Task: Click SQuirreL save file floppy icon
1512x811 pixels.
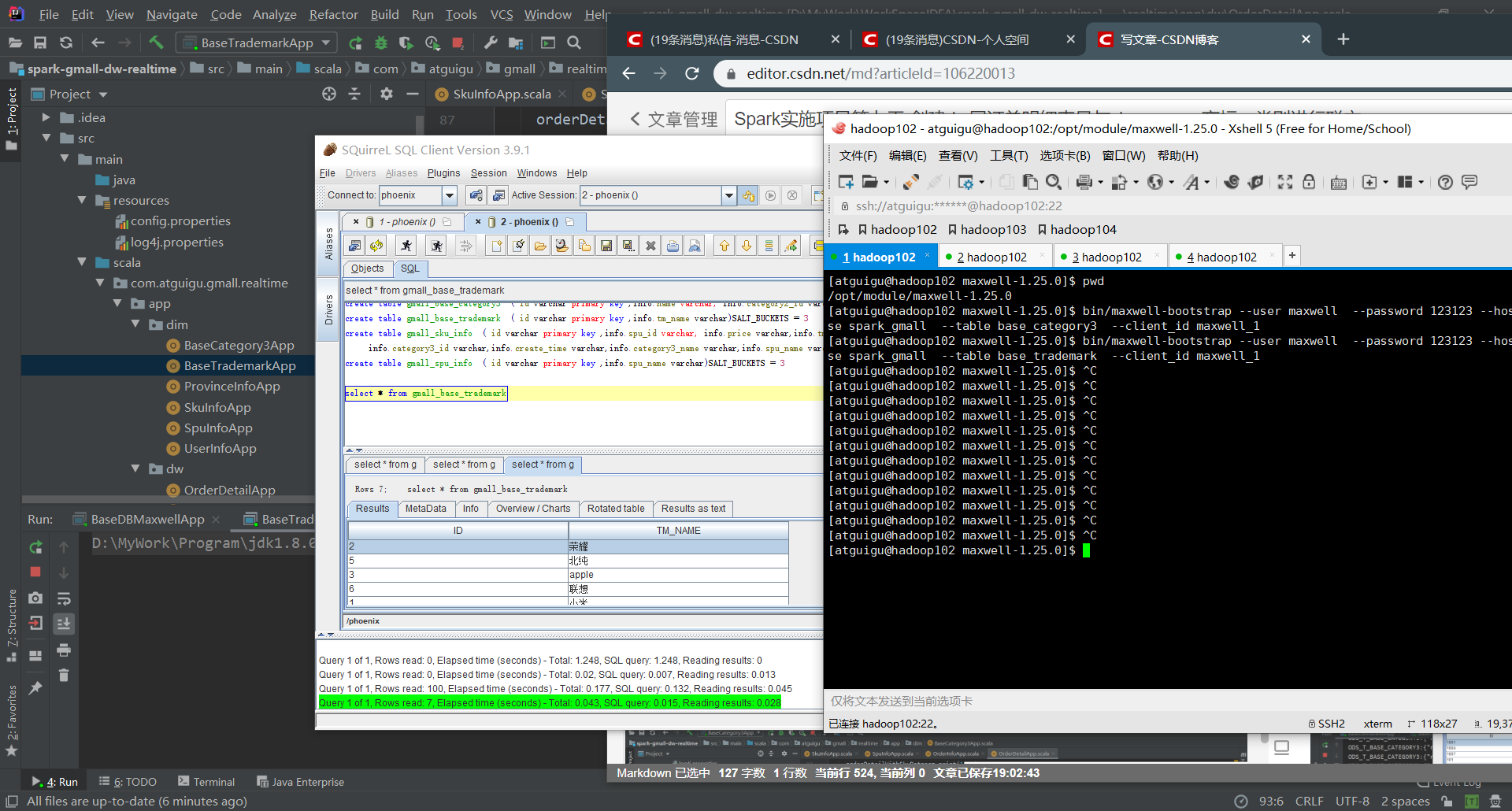Action: coord(606,246)
